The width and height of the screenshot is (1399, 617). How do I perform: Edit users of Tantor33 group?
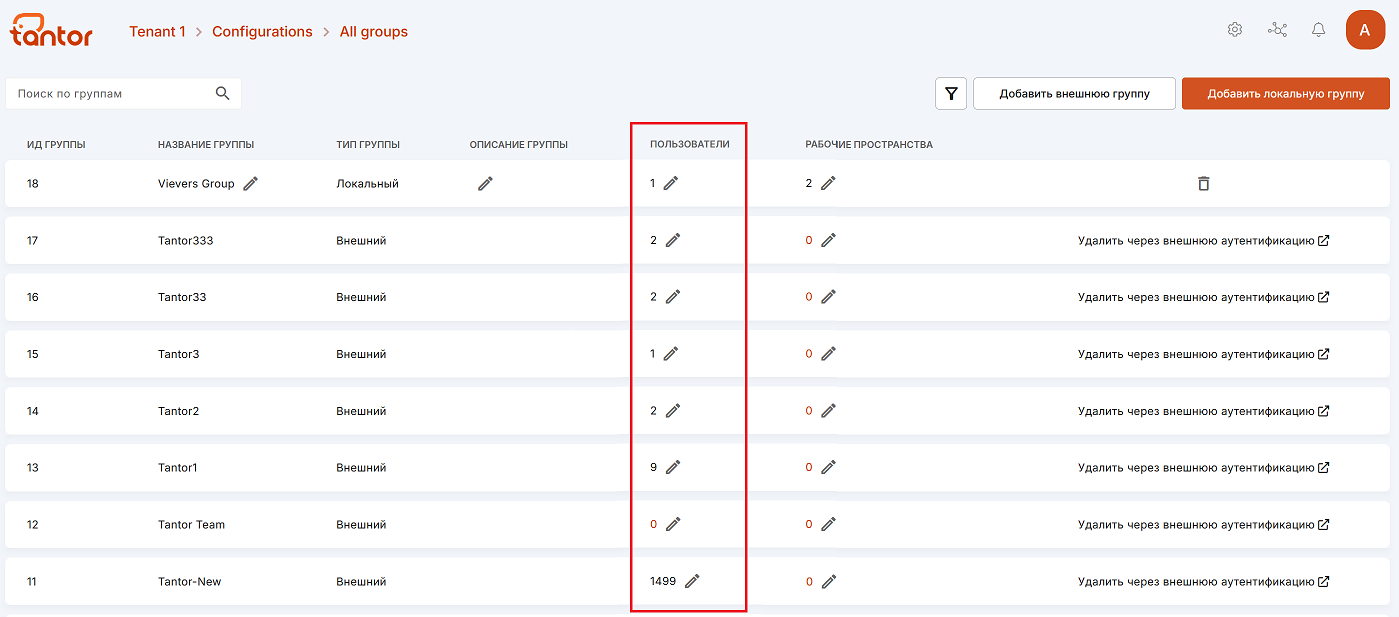point(673,297)
